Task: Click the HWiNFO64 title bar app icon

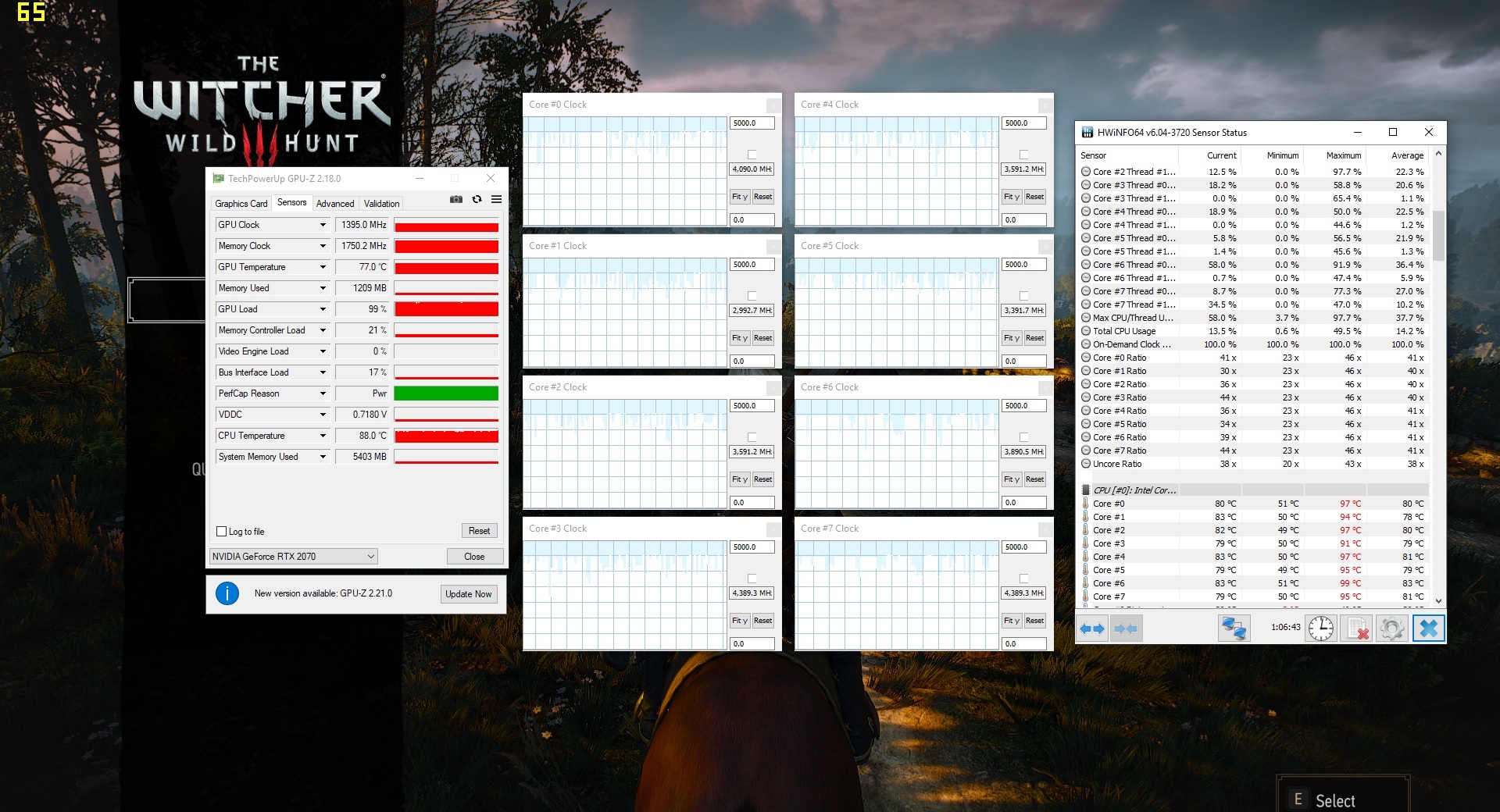Action: pos(1087,133)
